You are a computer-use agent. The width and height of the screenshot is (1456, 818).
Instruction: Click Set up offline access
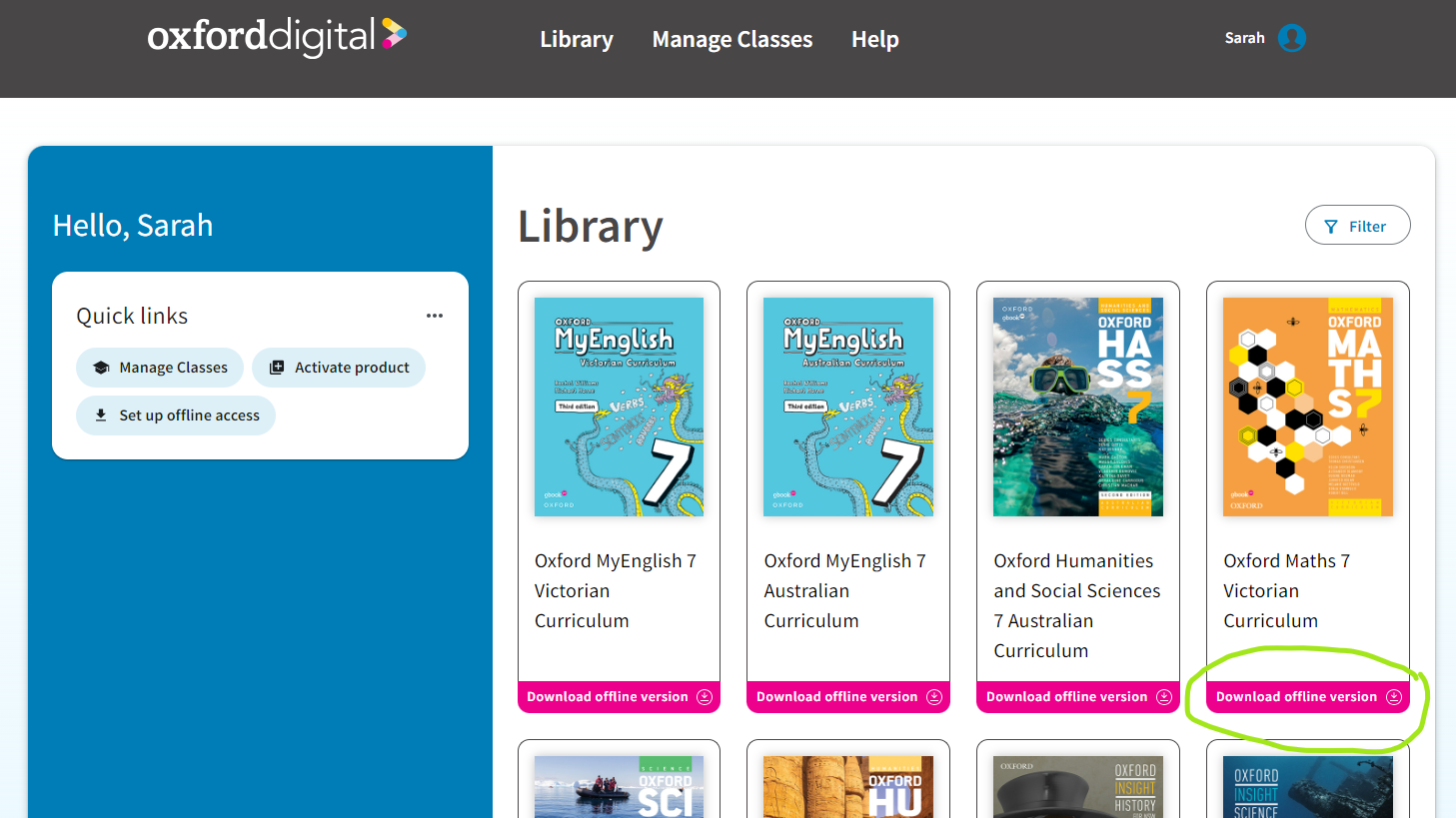[x=176, y=415]
